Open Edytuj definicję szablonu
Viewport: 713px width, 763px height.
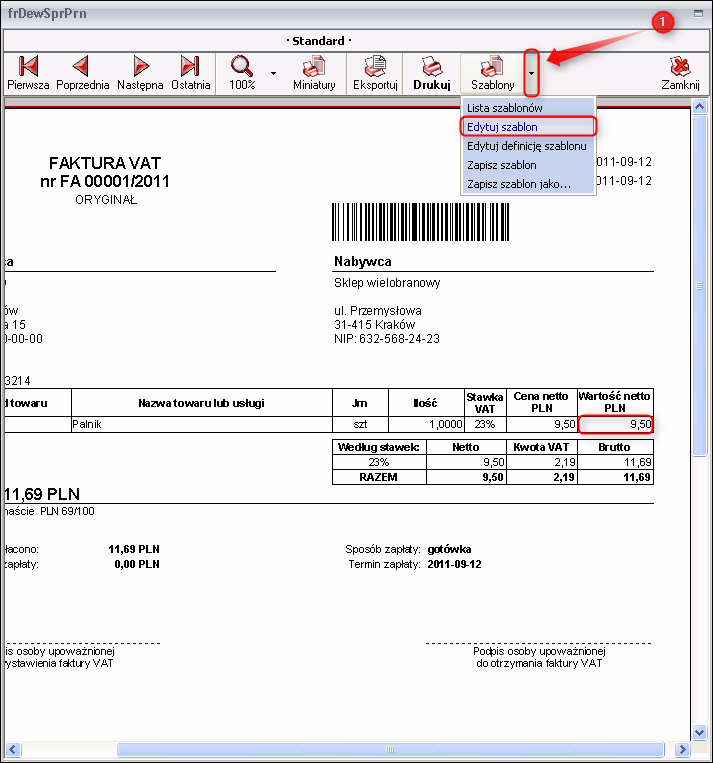pos(528,145)
